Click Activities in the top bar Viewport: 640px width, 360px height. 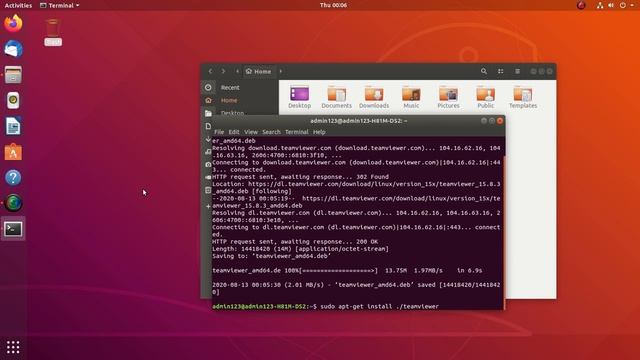point(18,5)
